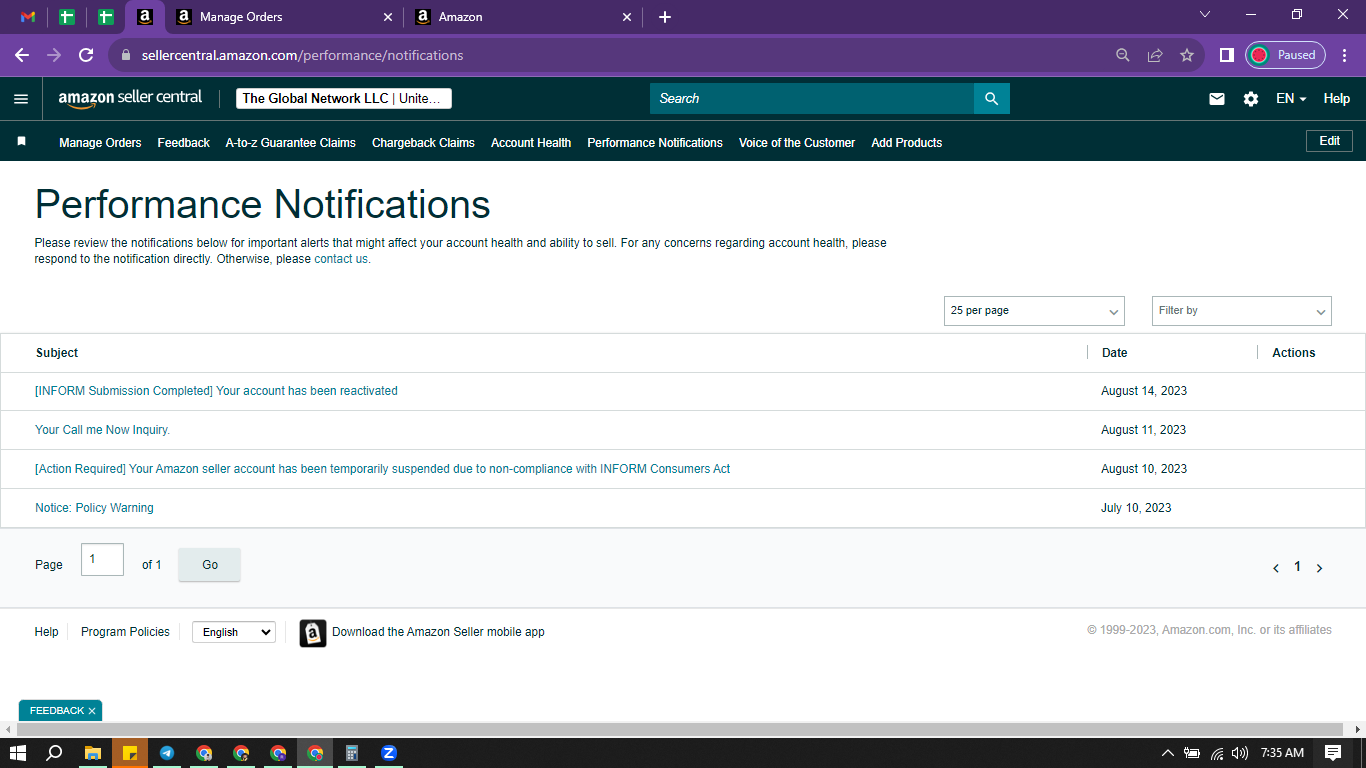
Task: Navigate to Account Health
Action: [531, 143]
